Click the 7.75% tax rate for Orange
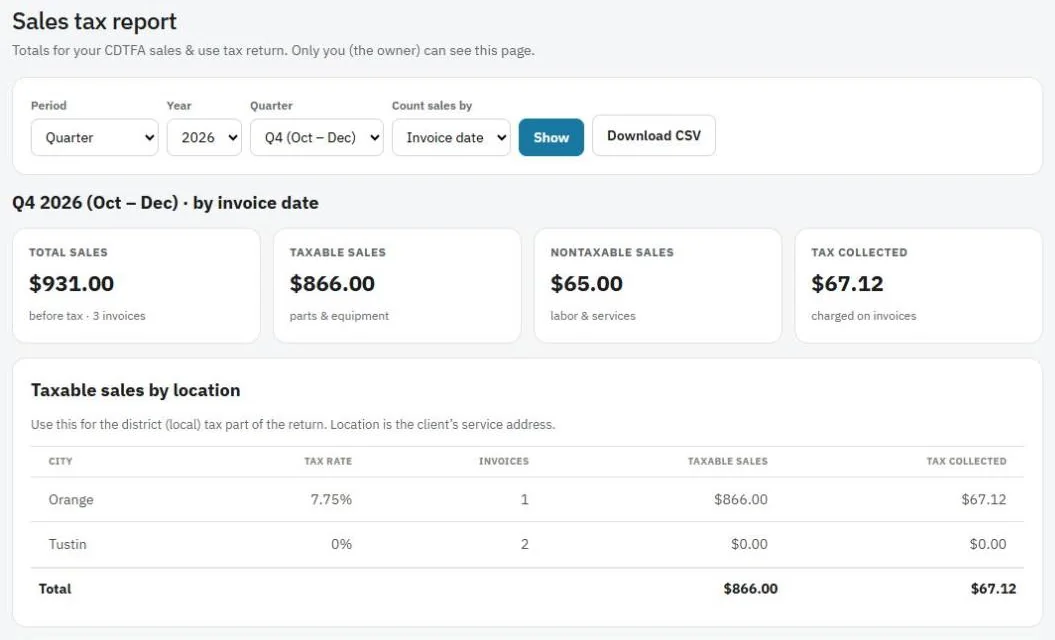 331,499
